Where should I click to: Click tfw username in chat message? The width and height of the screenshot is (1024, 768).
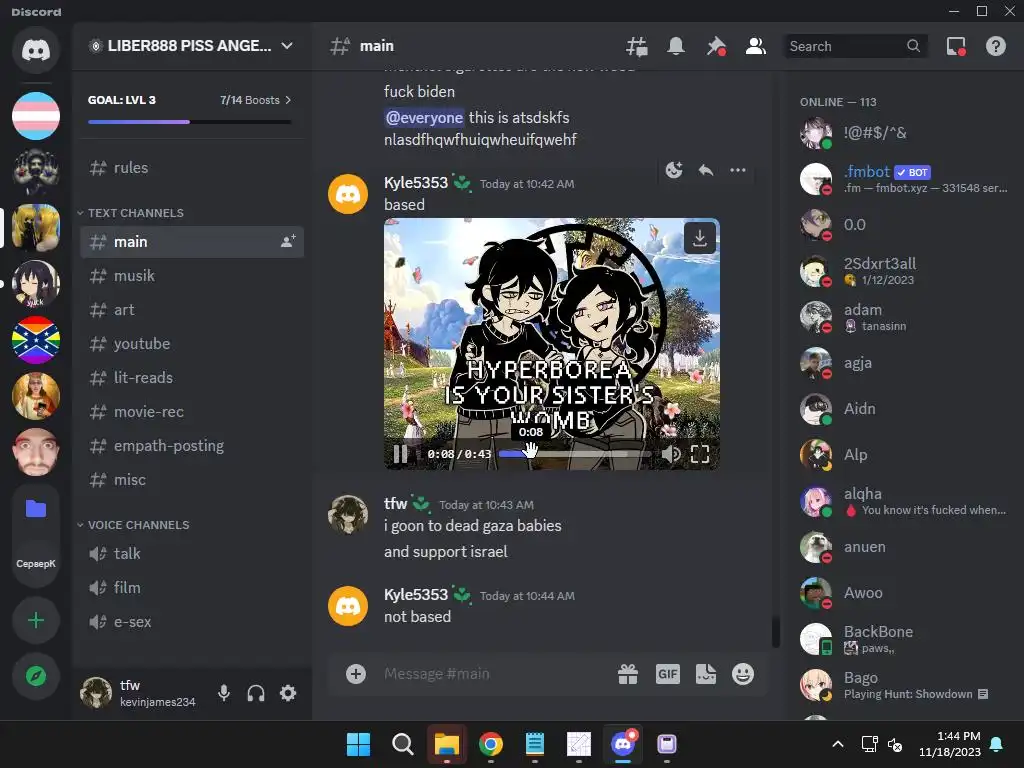(395, 504)
